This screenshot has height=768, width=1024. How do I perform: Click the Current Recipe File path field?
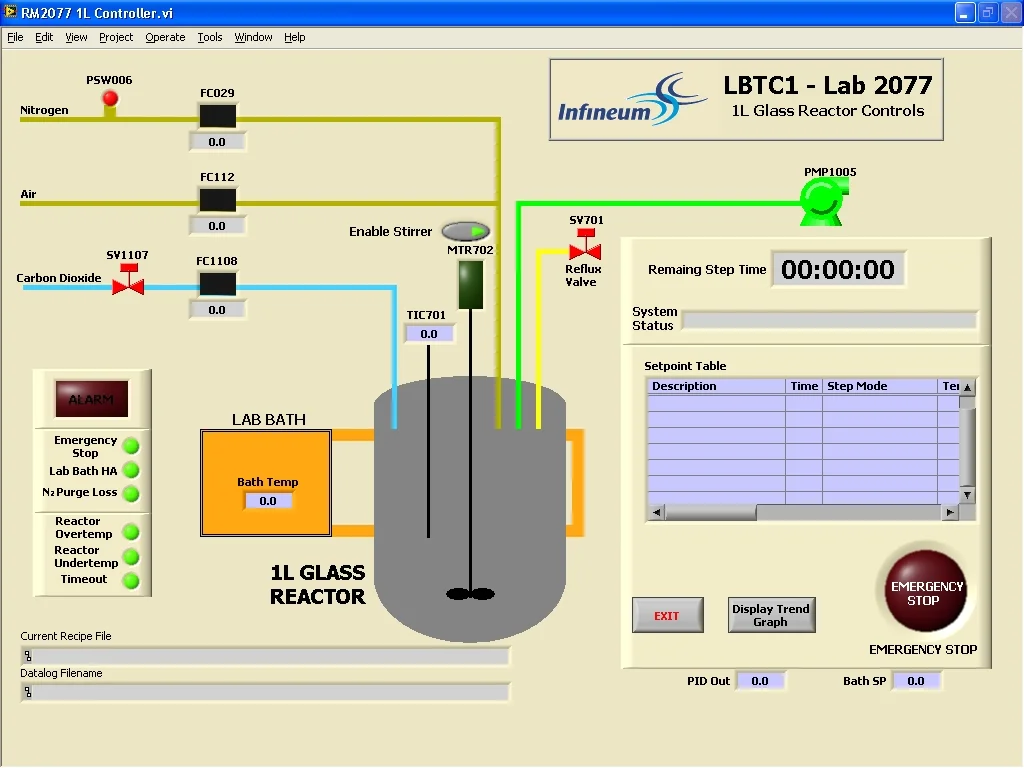click(x=265, y=656)
